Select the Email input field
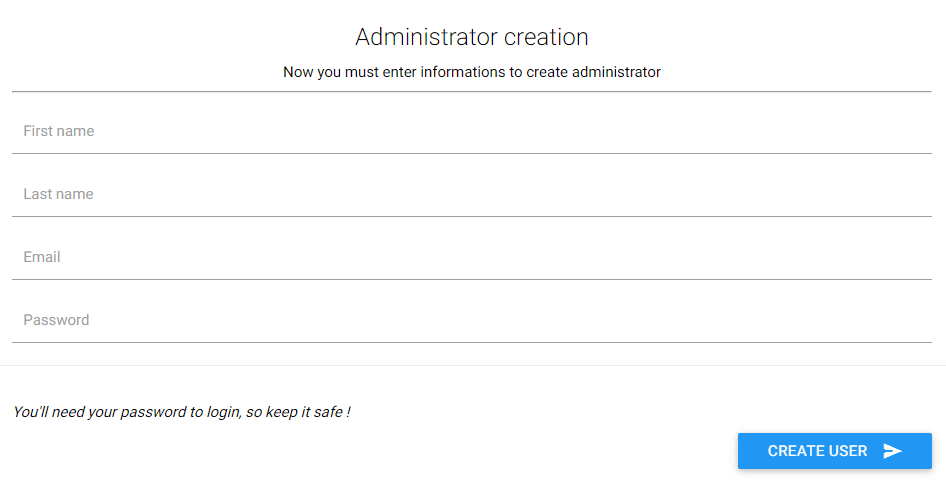 pyautogui.click(x=472, y=257)
